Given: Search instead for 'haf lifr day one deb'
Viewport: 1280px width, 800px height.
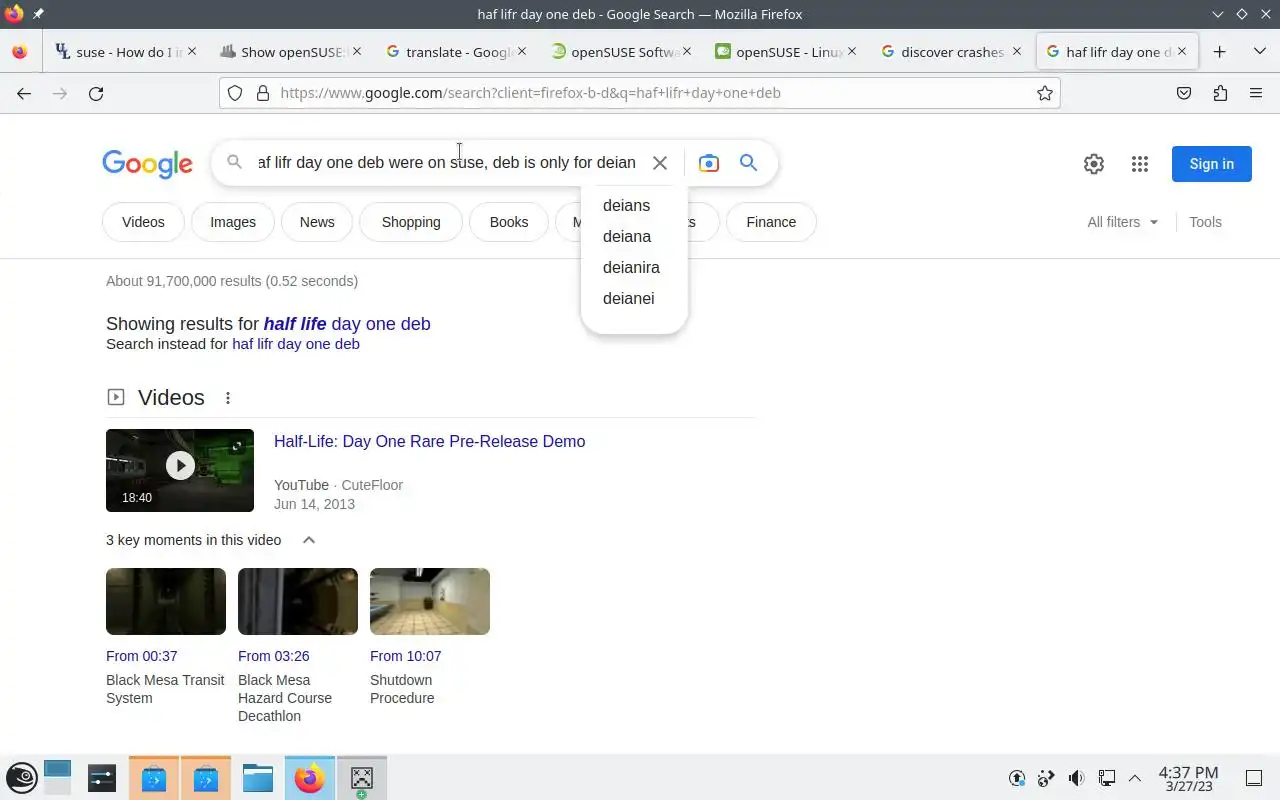Looking at the screenshot, I should (296, 344).
